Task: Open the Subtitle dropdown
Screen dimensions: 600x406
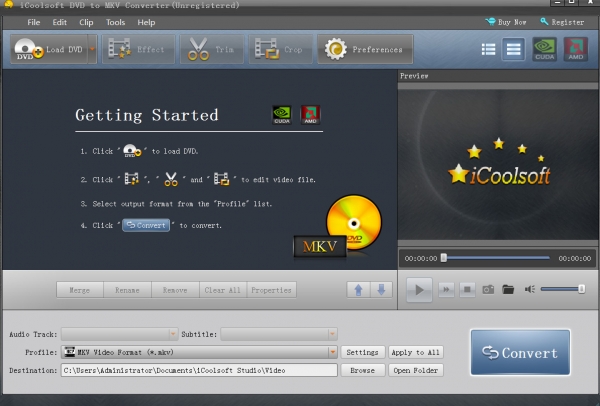Action: tap(279, 334)
